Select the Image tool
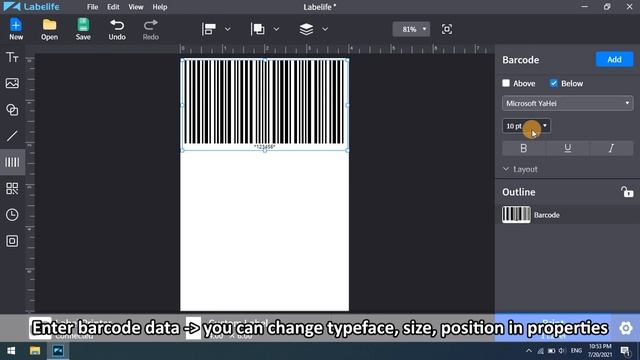The width and height of the screenshot is (640, 360). tap(12, 83)
